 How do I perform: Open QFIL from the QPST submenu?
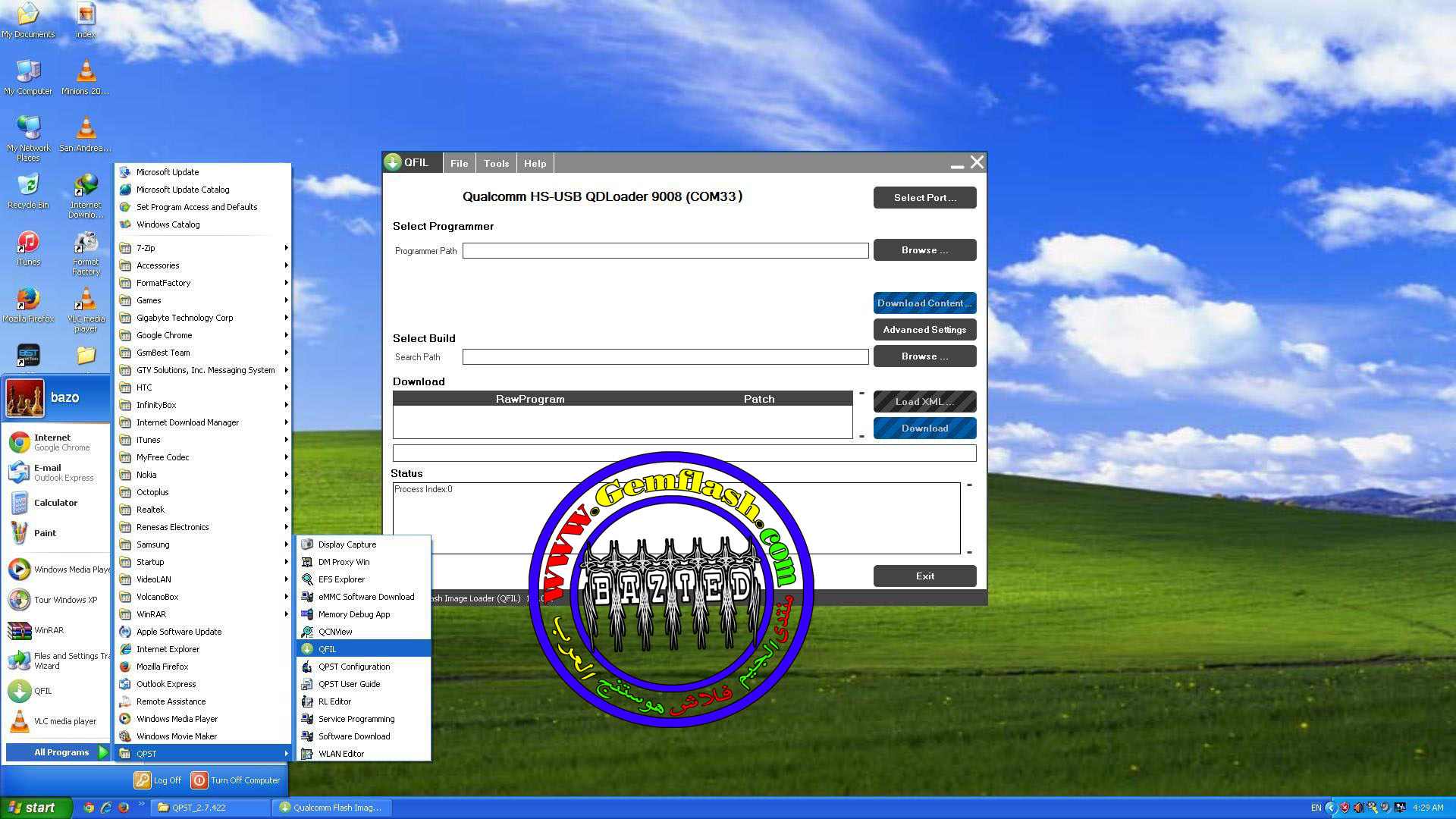point(363,649)
